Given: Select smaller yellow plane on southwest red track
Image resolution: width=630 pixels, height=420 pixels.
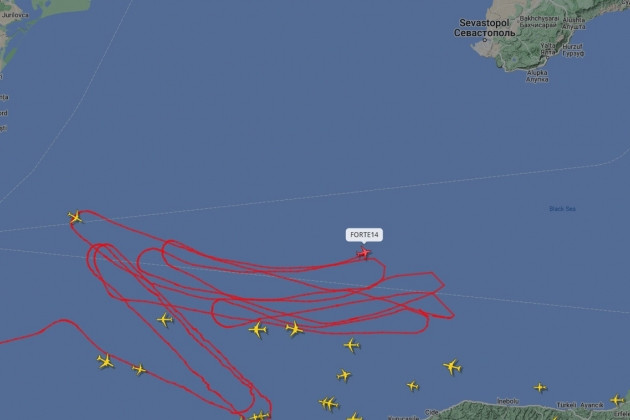Looking at the screenshot, I should pos(139,369).
